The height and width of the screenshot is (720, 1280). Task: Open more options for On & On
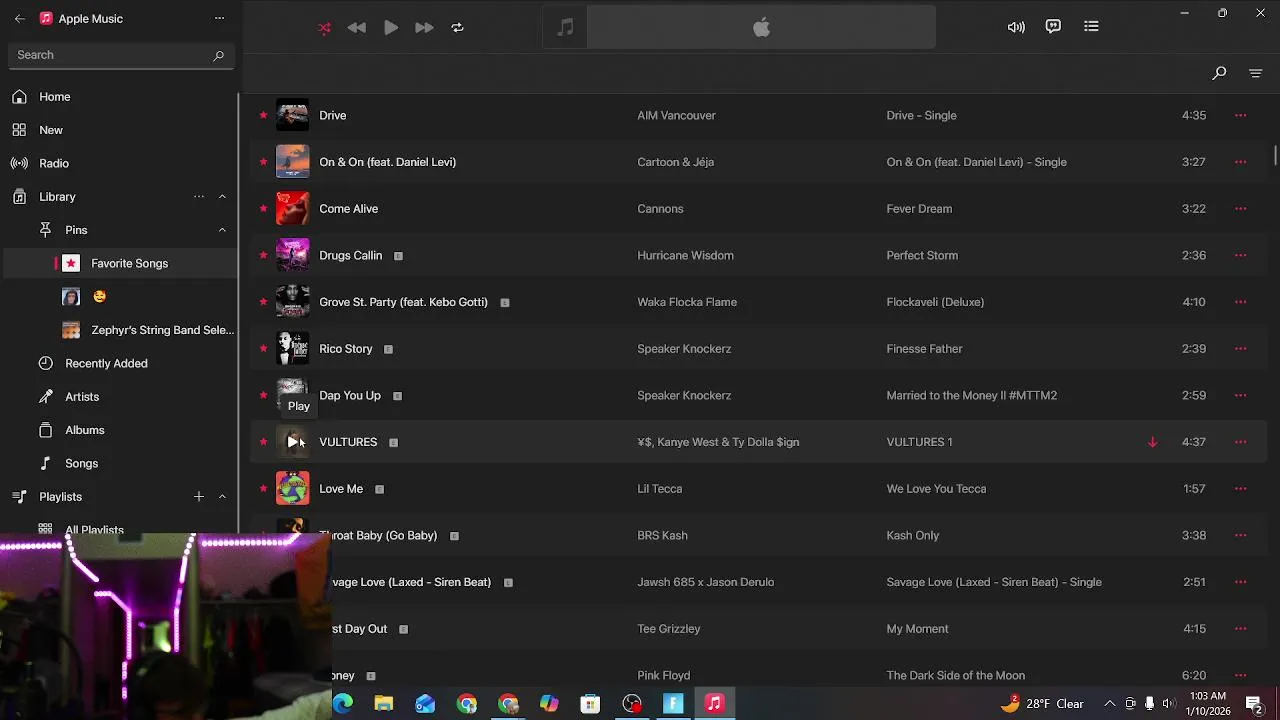click(x=1240, y=162)
